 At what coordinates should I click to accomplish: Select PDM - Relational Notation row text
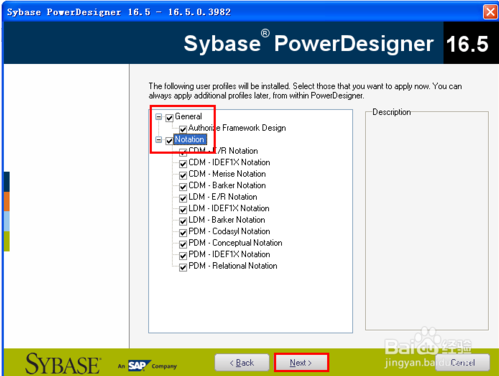point(233,266)
